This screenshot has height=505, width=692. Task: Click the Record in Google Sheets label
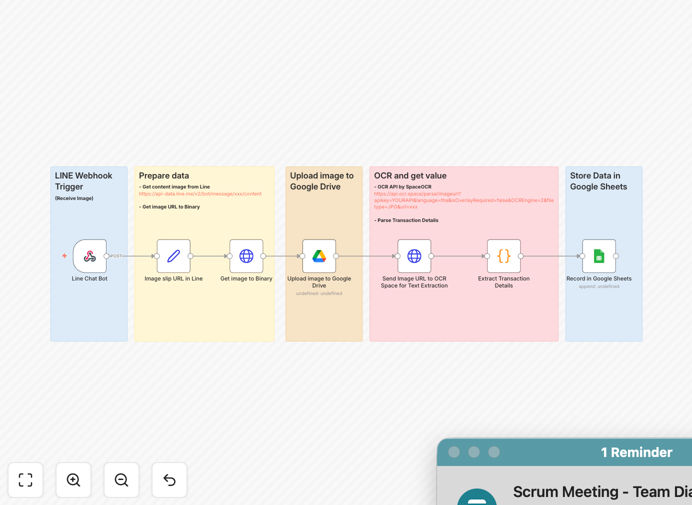(599, 279)
